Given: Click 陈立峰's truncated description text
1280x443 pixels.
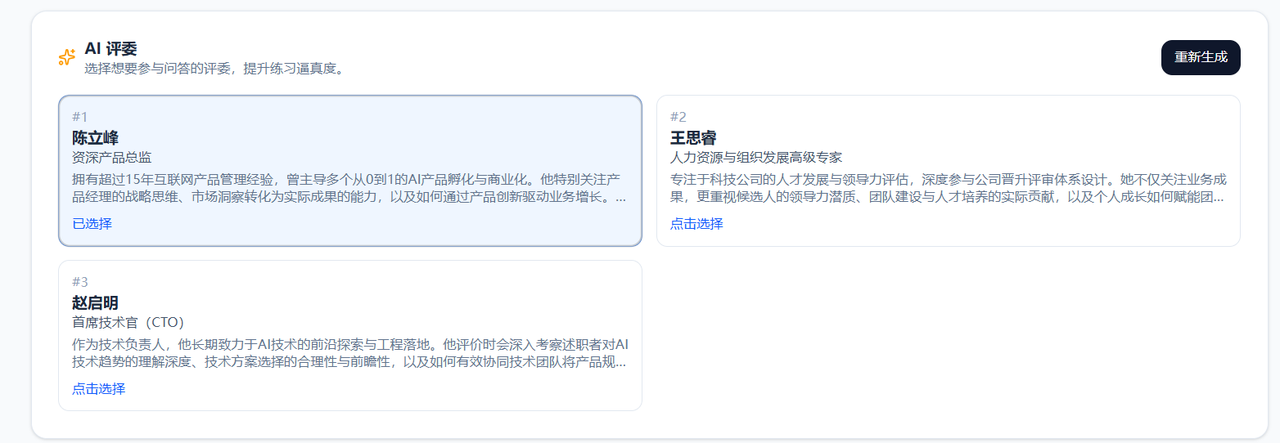Looking at the screenshot, I should [350, 188].
